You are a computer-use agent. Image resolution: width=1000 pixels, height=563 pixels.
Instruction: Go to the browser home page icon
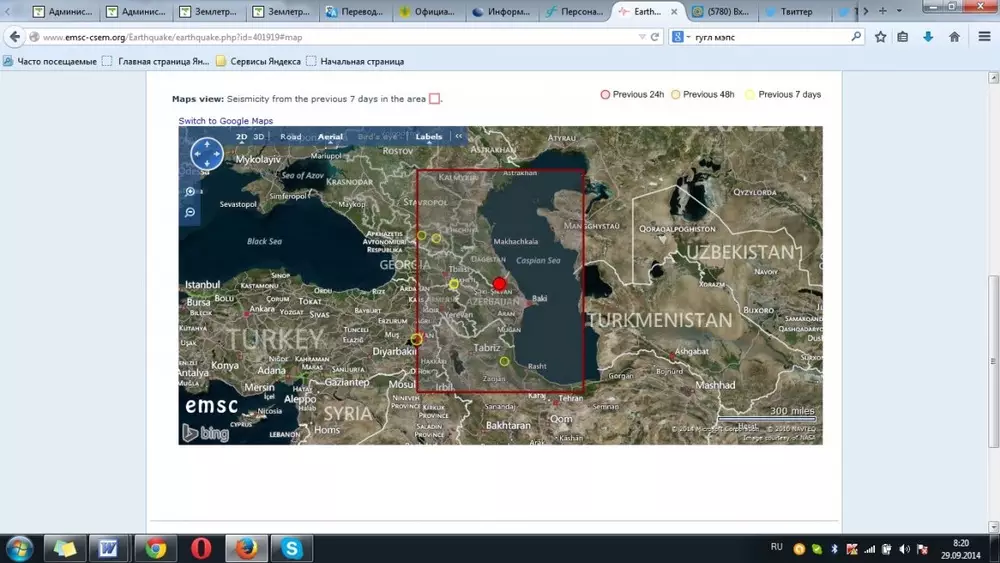[x=954, y=37]
